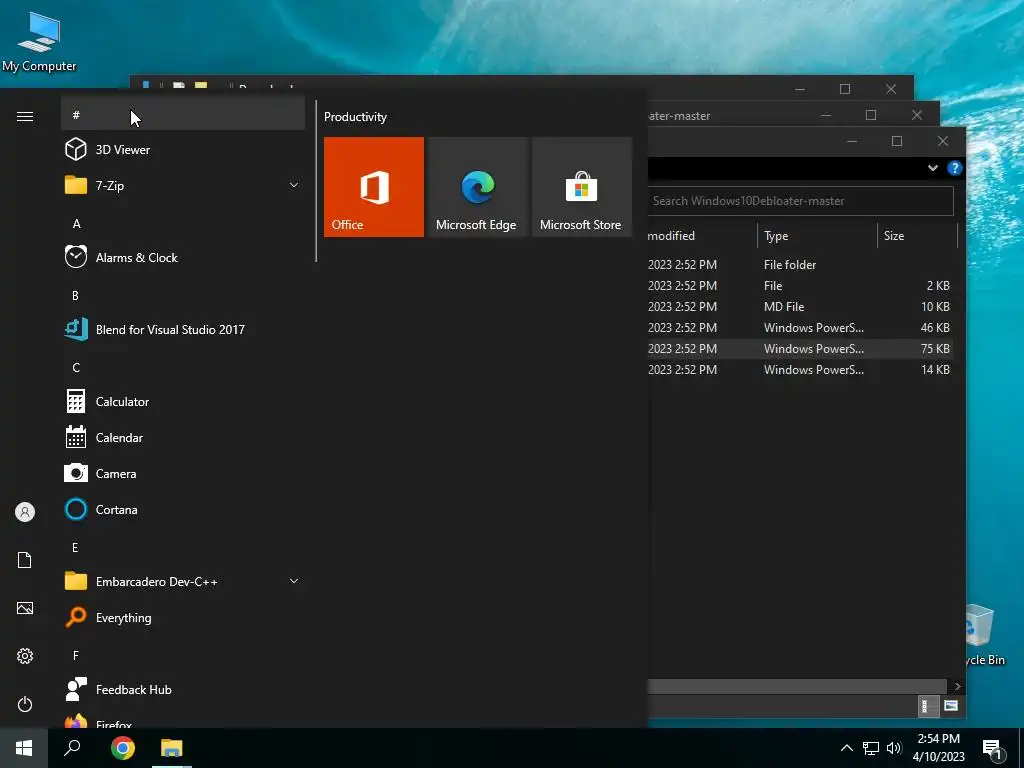Click the C letter header in app list
Image resolution: width=1024 pixels, height=768 pixels.
[x=76, y=368]
